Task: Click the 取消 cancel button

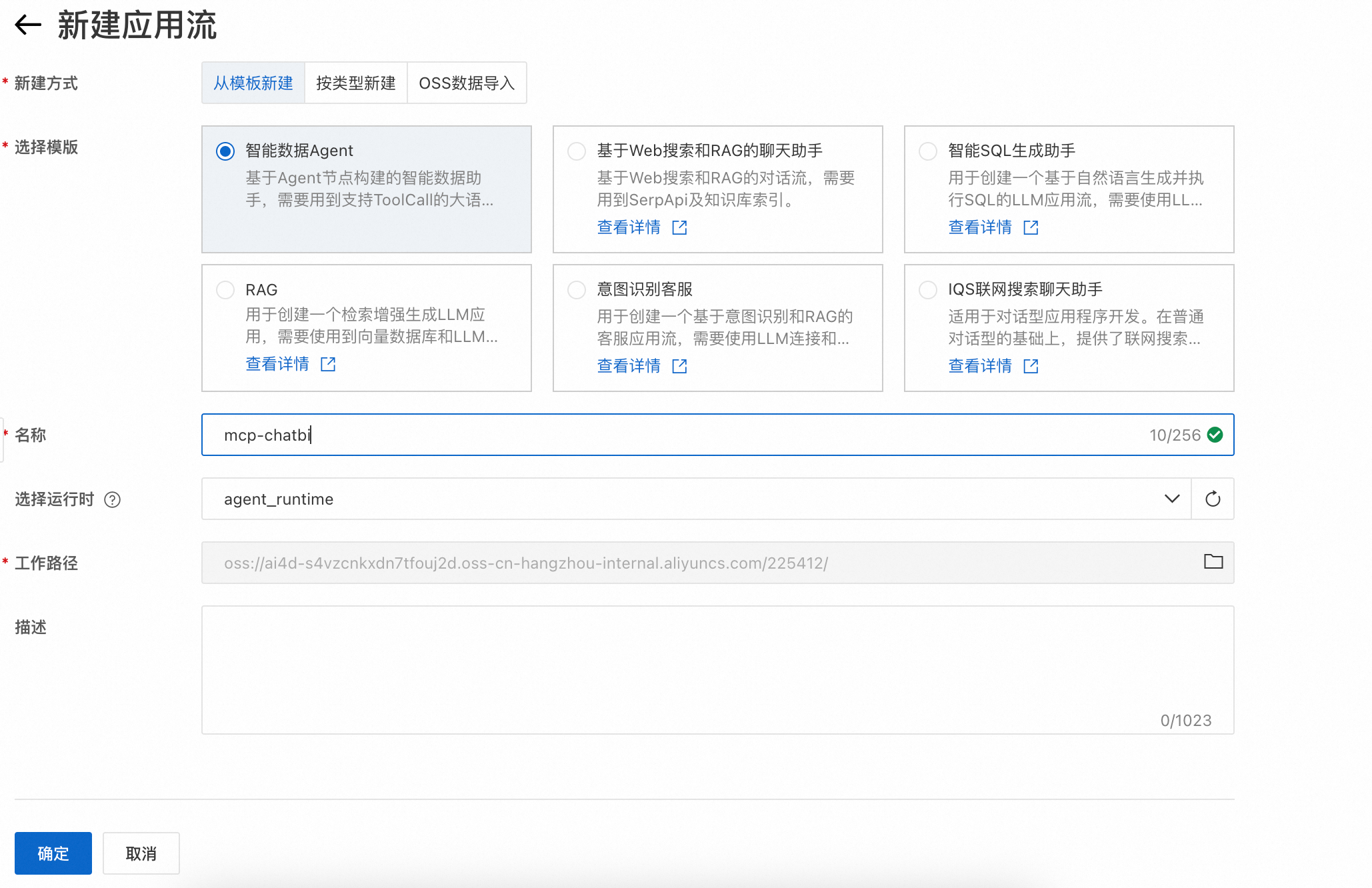Action: [141, 853]
